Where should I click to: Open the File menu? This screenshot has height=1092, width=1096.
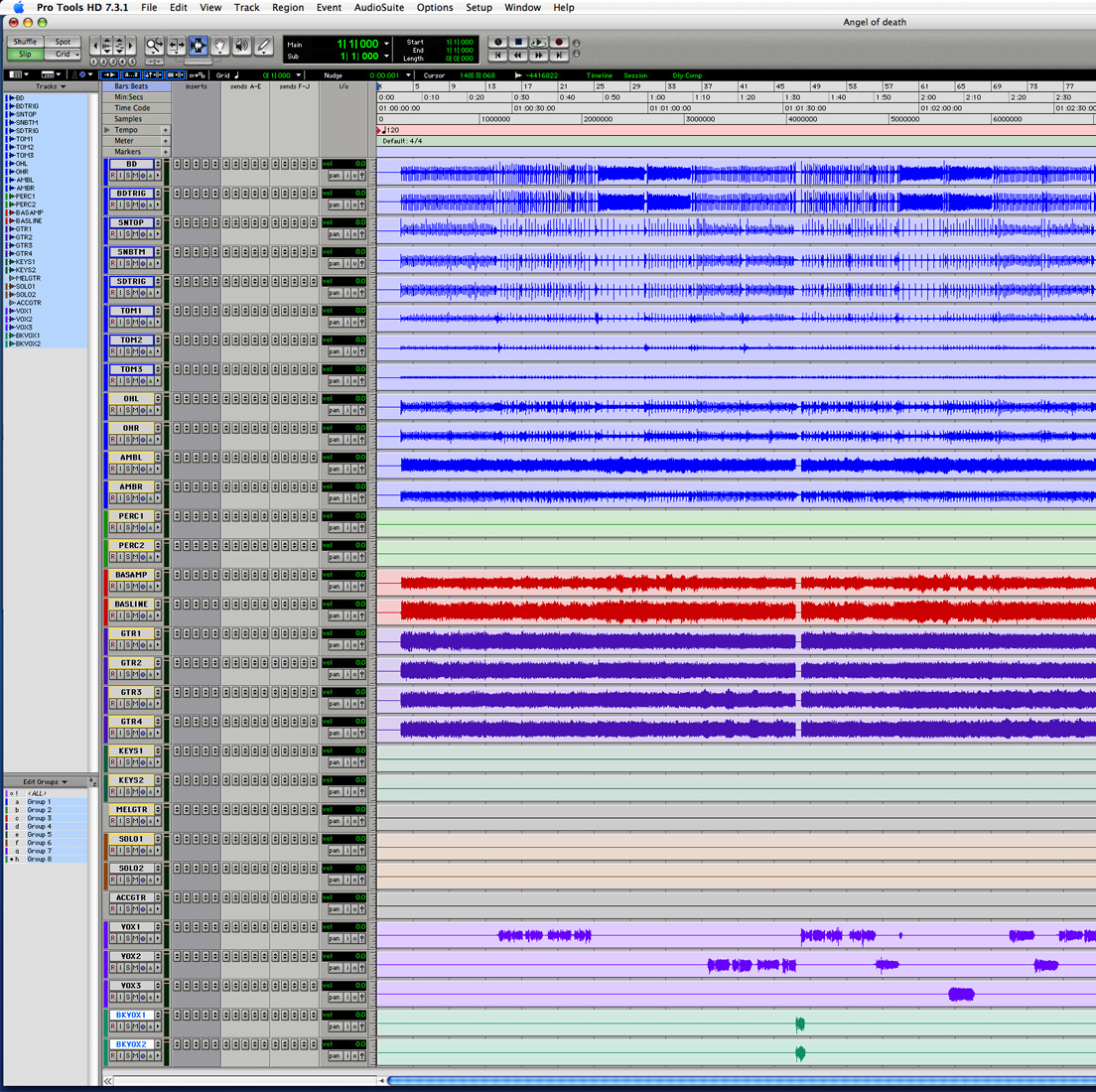[x=149, y=8]
